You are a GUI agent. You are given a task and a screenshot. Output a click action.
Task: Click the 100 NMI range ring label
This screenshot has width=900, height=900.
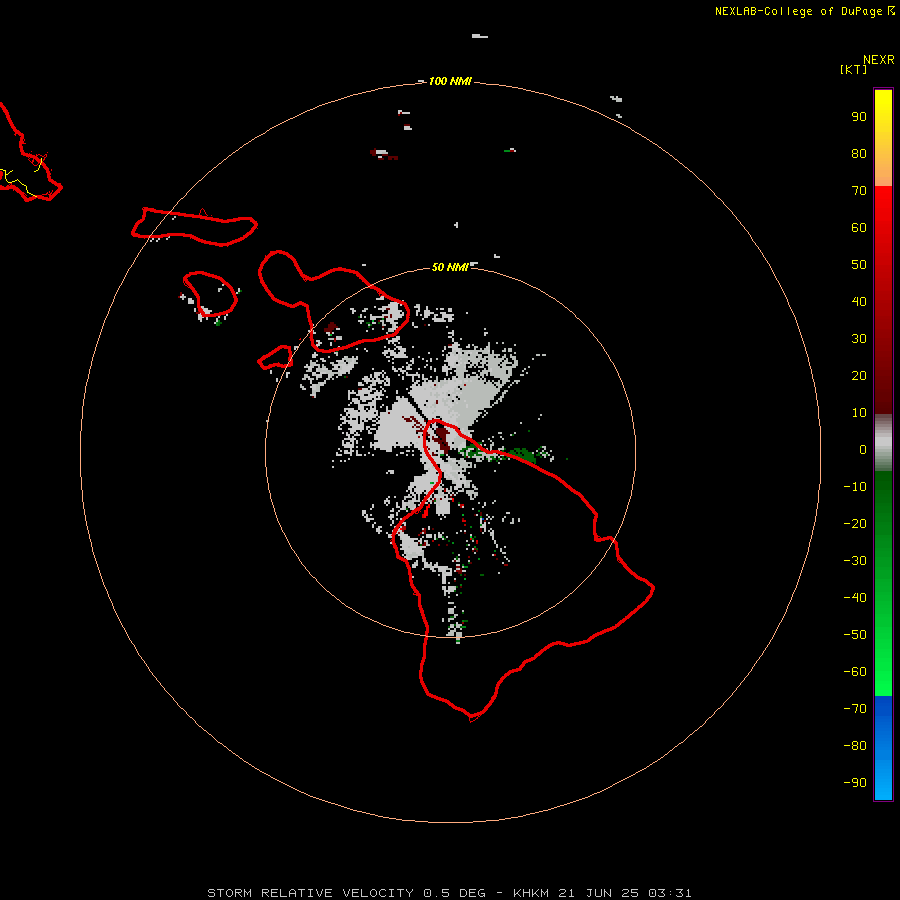coord(450,81)
